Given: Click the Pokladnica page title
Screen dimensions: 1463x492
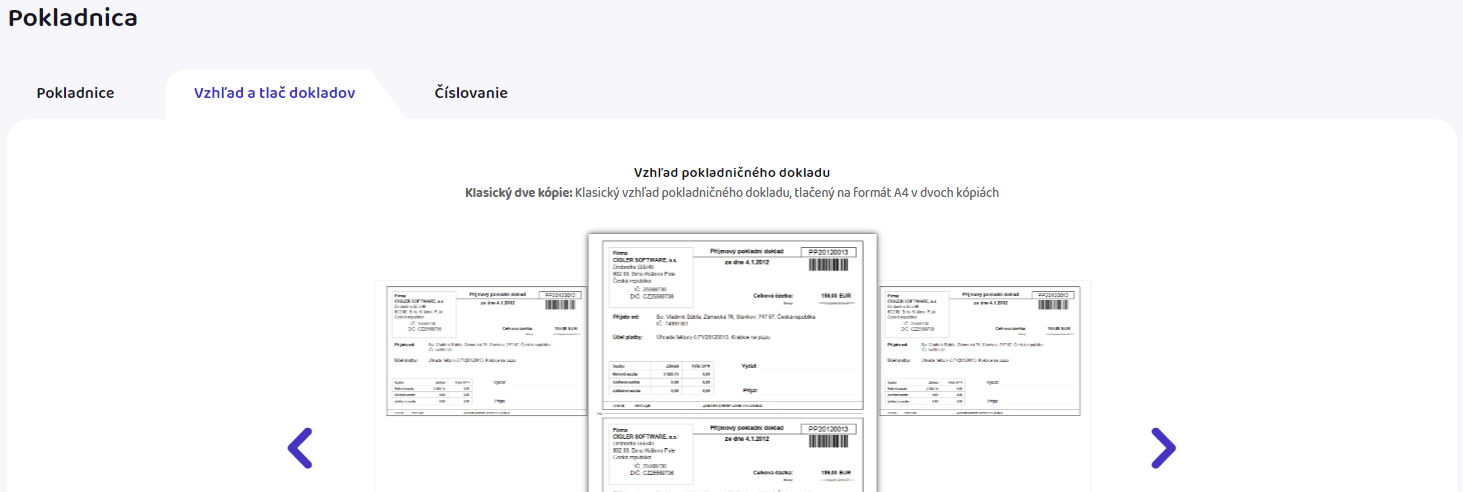Looking at the screenshot, I should [x=73, y=17].
